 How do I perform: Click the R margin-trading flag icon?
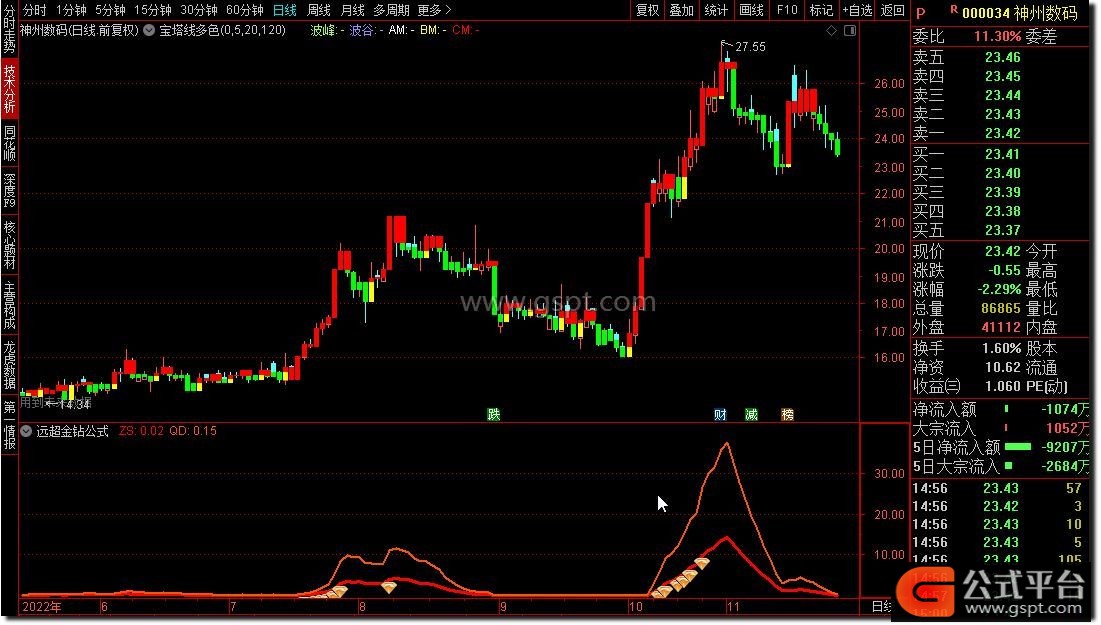pos(954,9)
